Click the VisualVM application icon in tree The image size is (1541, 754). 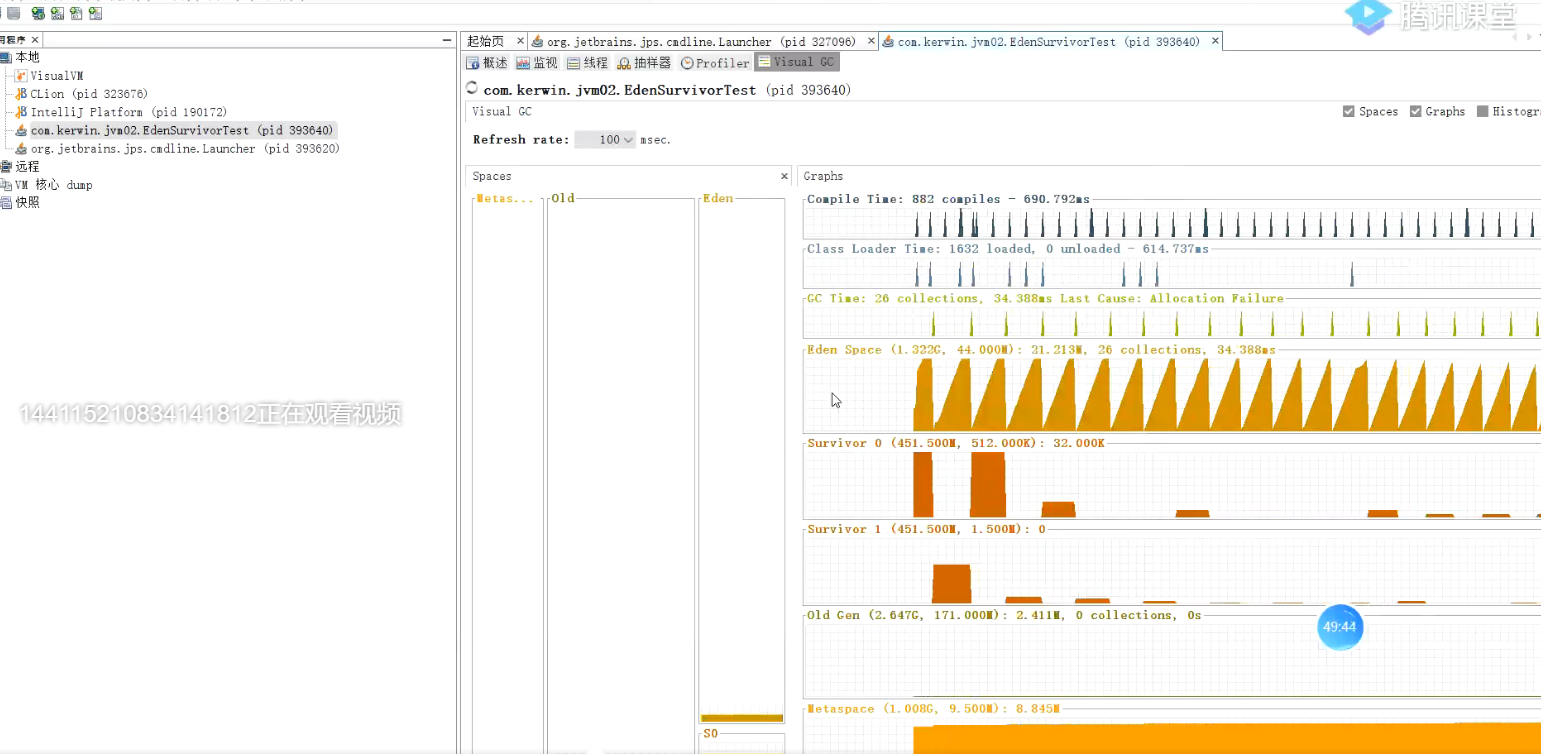pos(21,76)
